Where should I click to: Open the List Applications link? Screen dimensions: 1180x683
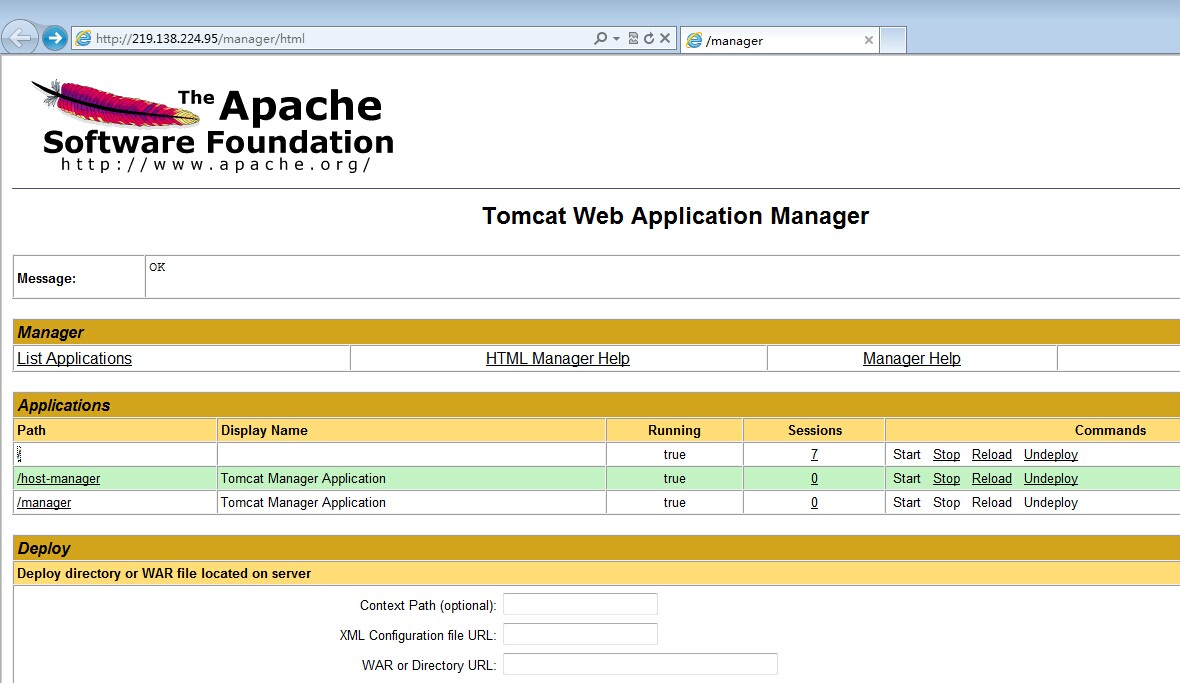point(75,358)
